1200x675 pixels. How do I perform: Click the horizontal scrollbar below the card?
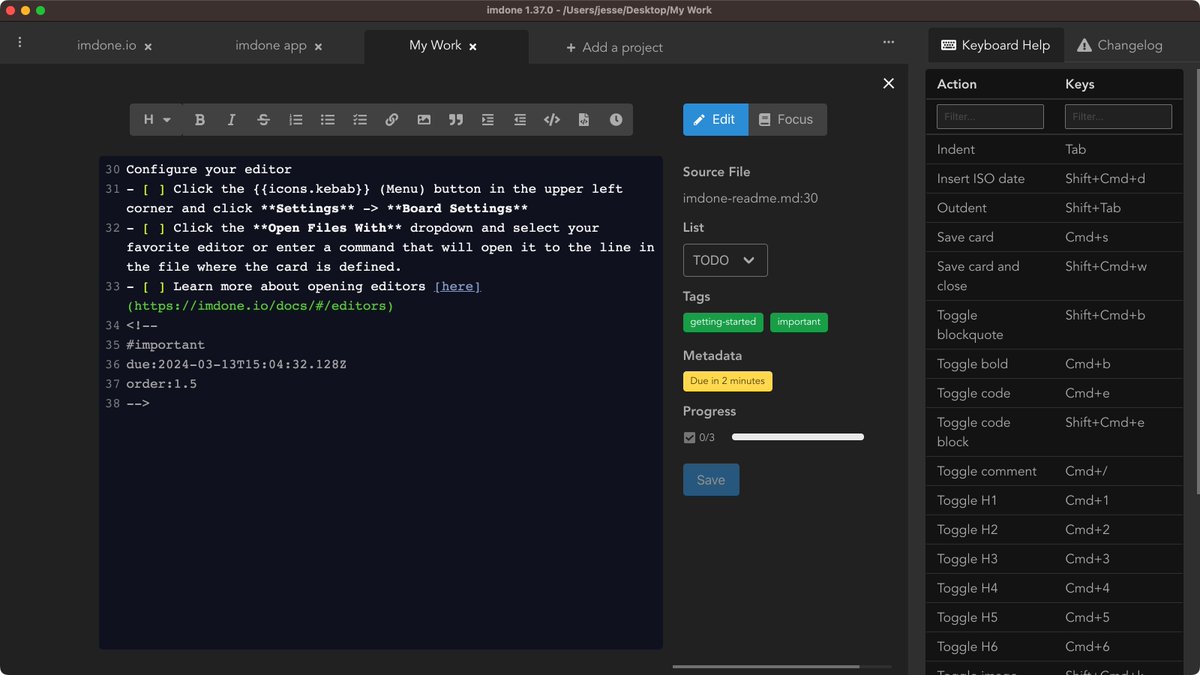[766, 667]
